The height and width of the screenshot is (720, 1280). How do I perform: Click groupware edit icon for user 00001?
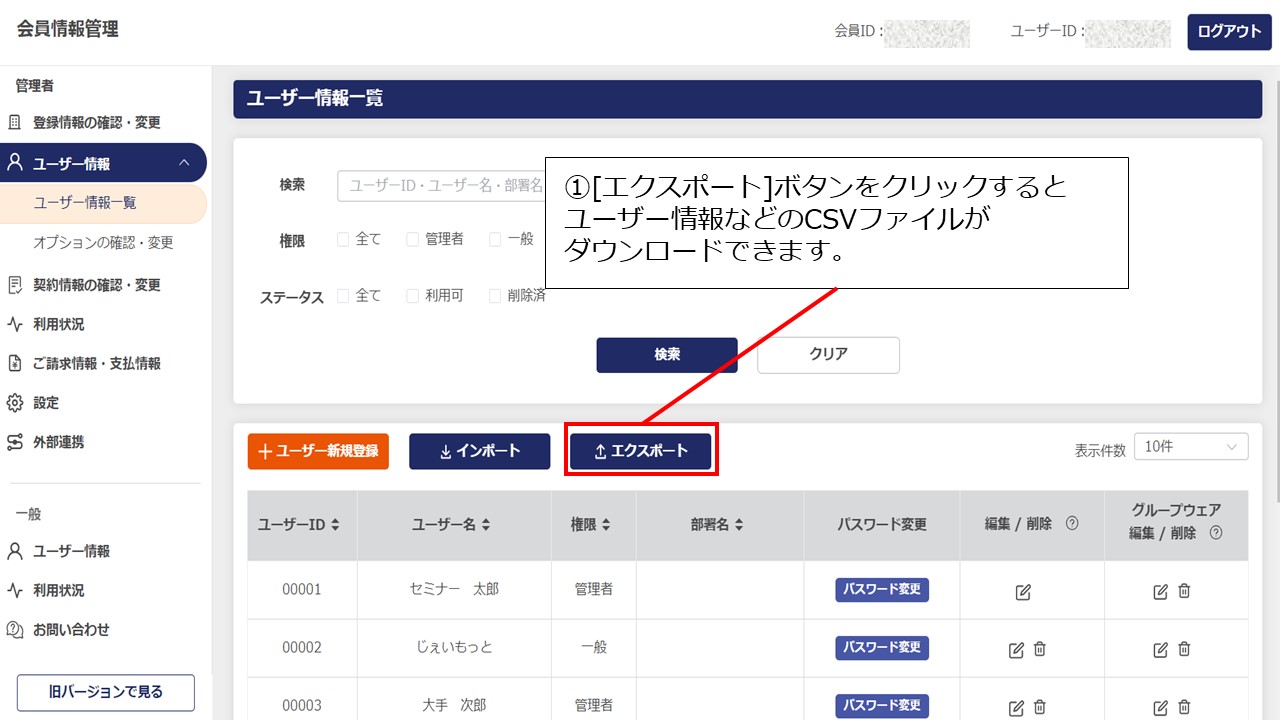(x=1160, y=592)
